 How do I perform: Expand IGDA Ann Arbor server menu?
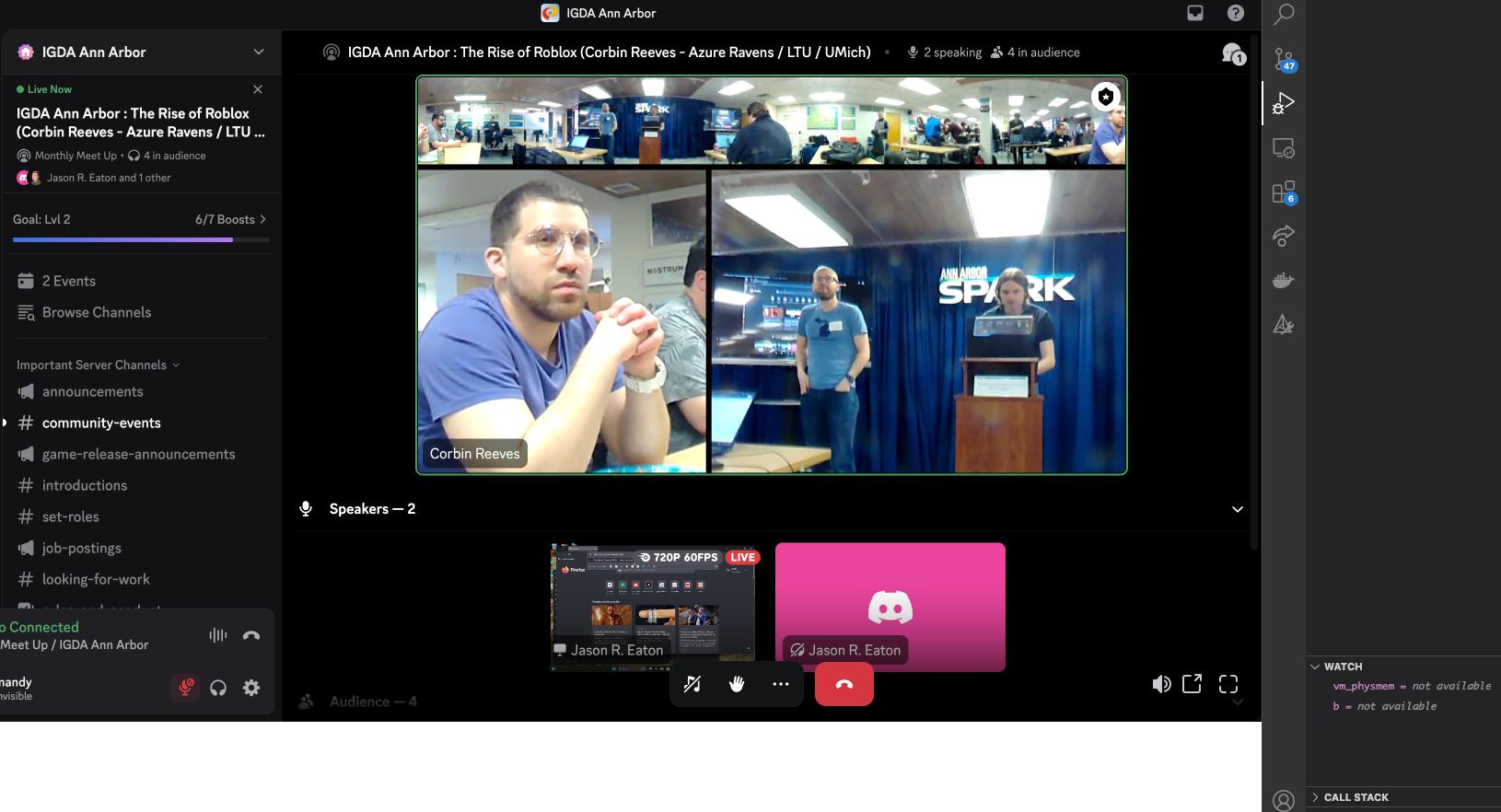pos(141,52)
